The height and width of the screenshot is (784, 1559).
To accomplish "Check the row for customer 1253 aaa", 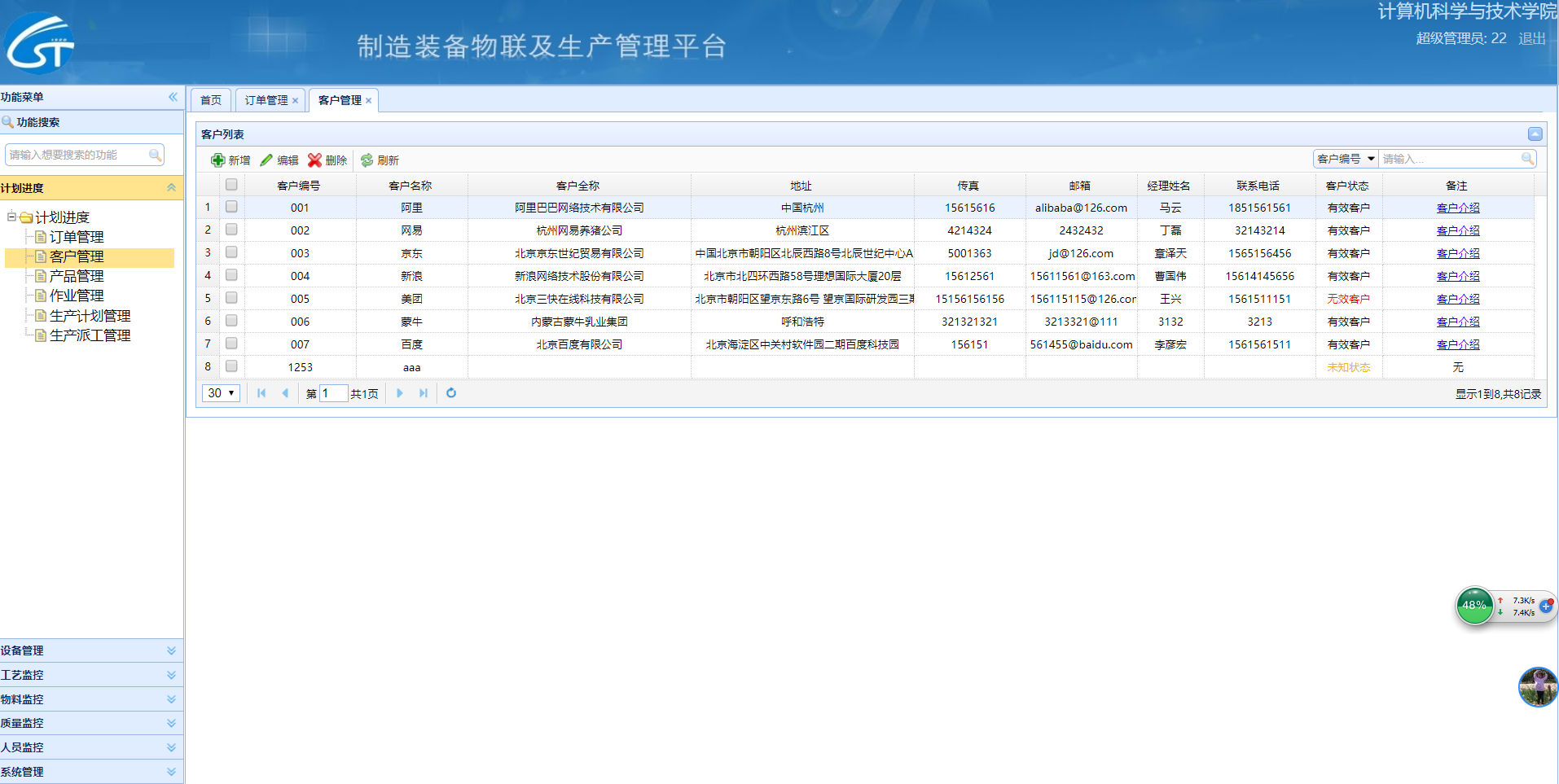I will (231, 366).
